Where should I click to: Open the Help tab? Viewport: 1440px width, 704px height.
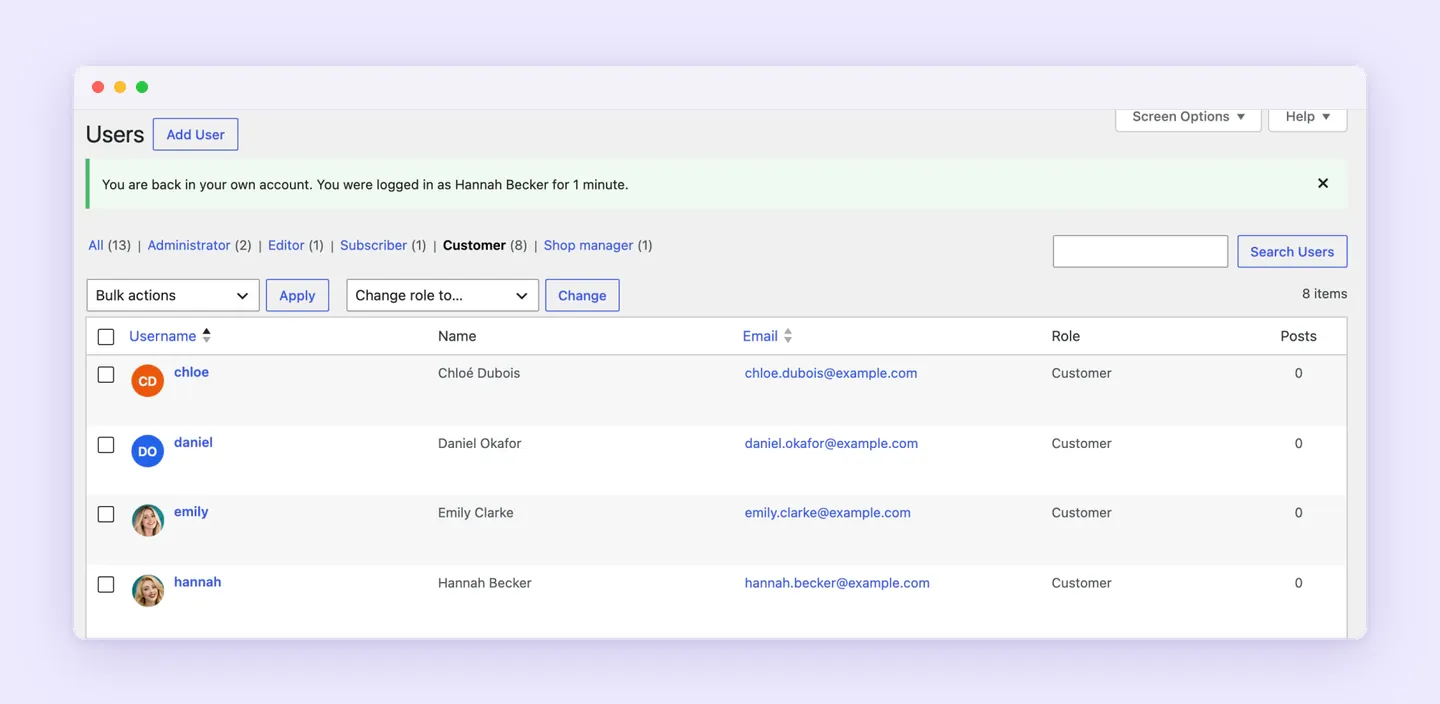tap(1308, 117)
